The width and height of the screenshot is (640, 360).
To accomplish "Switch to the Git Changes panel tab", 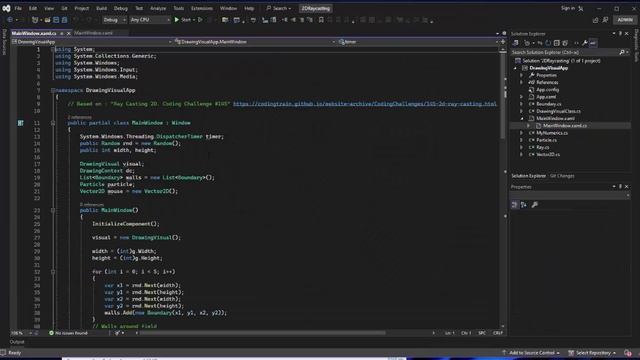I will click(562, 176).
